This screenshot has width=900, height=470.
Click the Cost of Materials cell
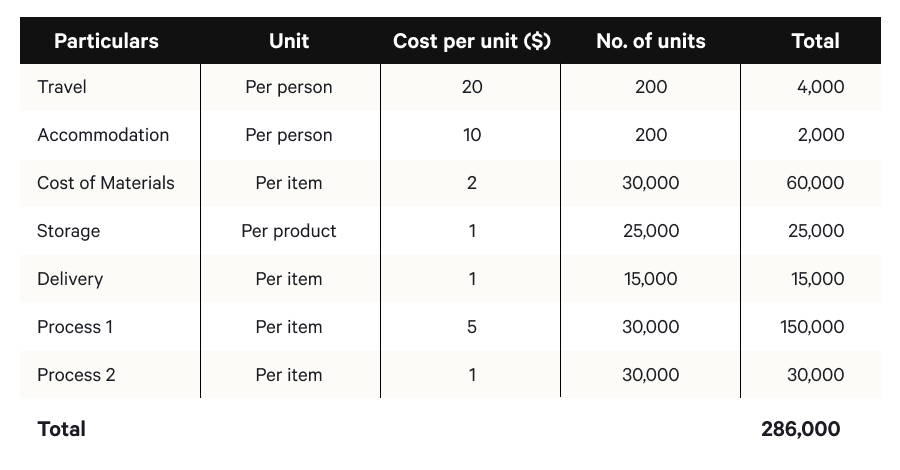tap(106, 183)
